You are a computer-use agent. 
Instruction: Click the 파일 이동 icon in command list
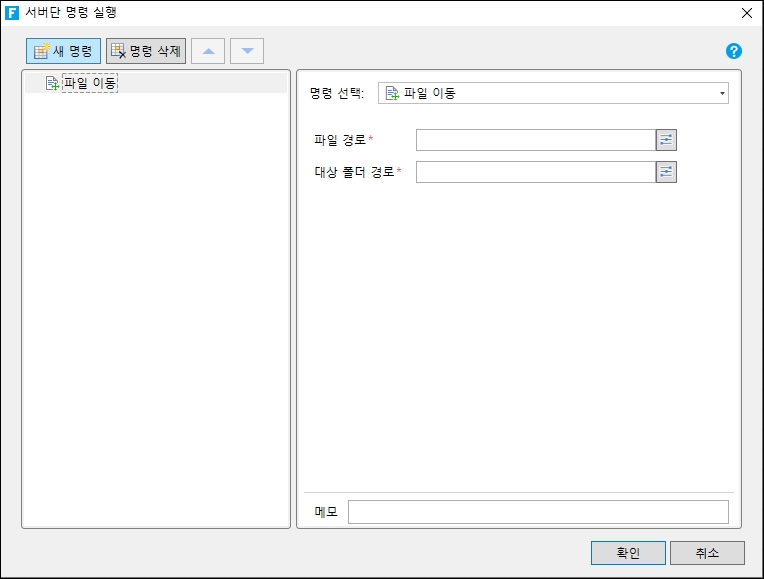click(52, 84)
